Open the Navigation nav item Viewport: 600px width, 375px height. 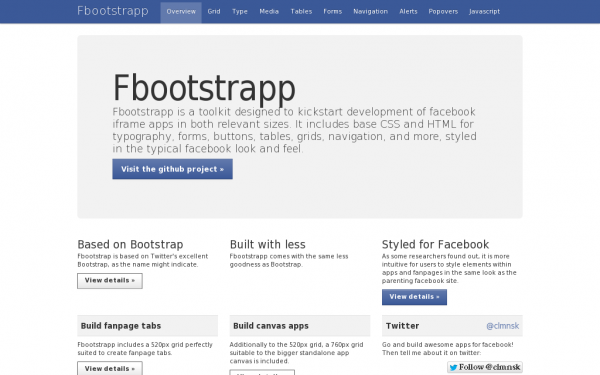pyautogui.click(x=370, y=12)
